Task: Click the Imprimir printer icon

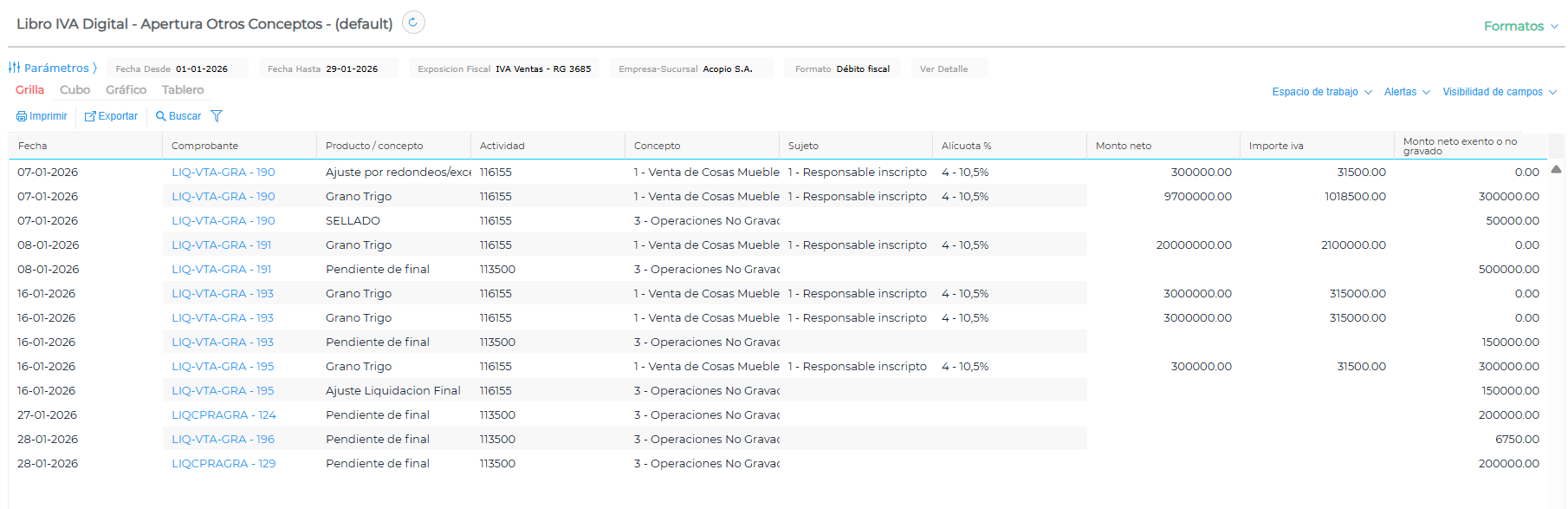Action: 22,116
